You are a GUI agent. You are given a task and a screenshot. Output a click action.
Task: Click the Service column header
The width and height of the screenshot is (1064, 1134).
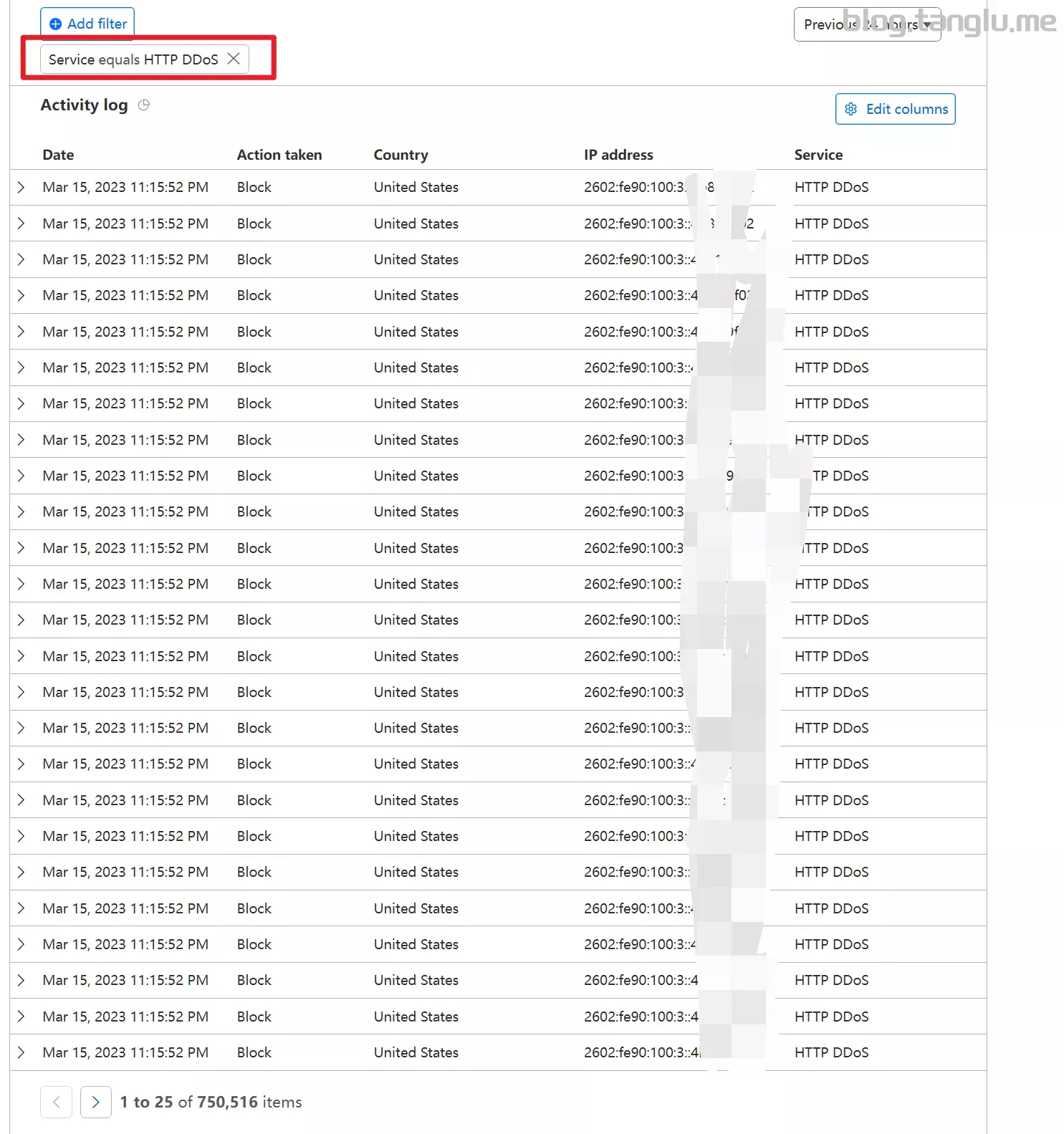[x=818, y=155]
